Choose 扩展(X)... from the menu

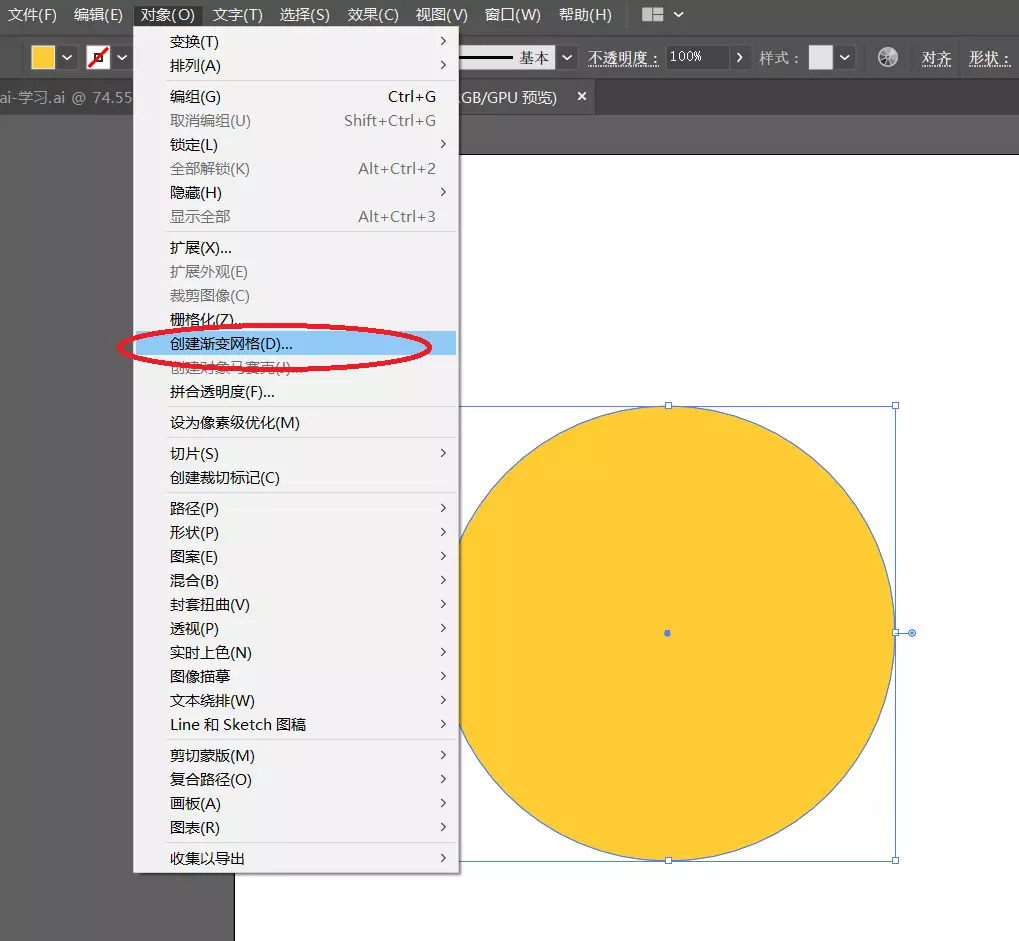pyautogui.click(x=200, y=247)
